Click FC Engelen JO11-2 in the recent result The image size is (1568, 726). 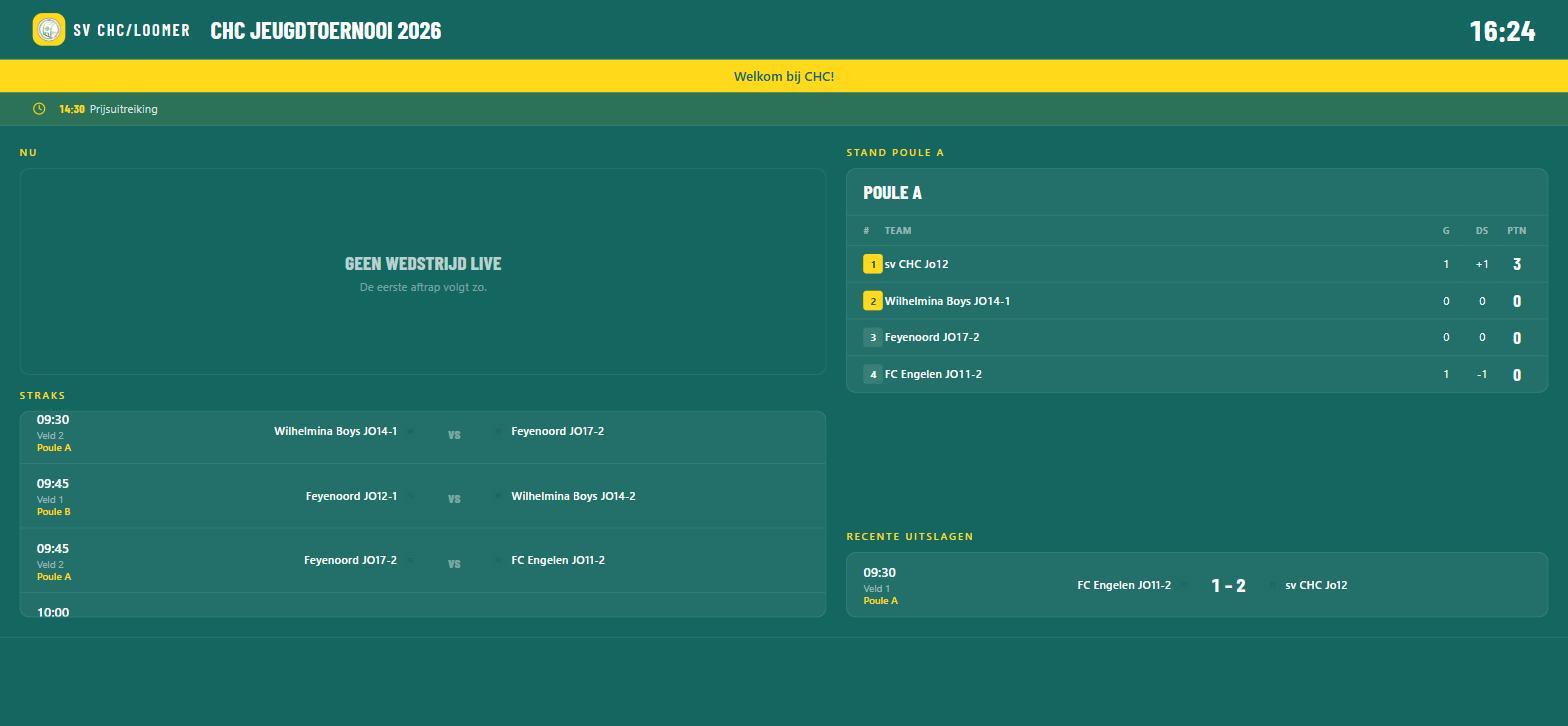1124,585
